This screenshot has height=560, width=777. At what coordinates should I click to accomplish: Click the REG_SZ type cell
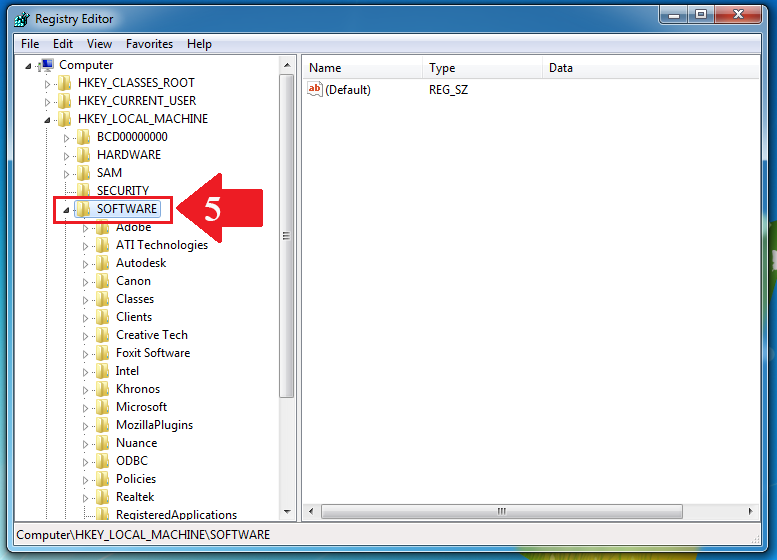pyautogui.click(x=448, y=90)
